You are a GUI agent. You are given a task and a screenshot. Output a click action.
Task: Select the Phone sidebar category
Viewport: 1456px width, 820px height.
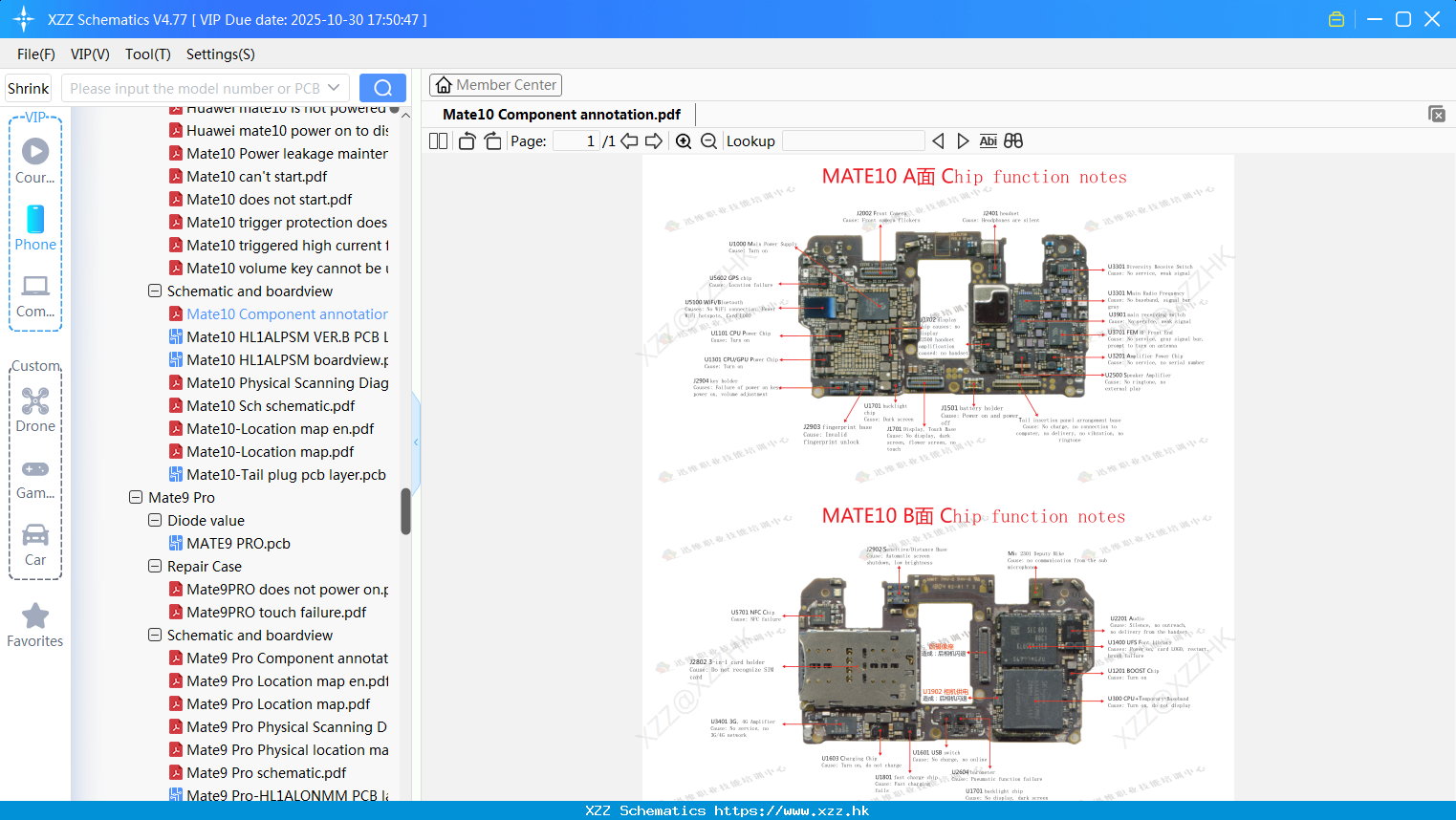coord(35,227)
